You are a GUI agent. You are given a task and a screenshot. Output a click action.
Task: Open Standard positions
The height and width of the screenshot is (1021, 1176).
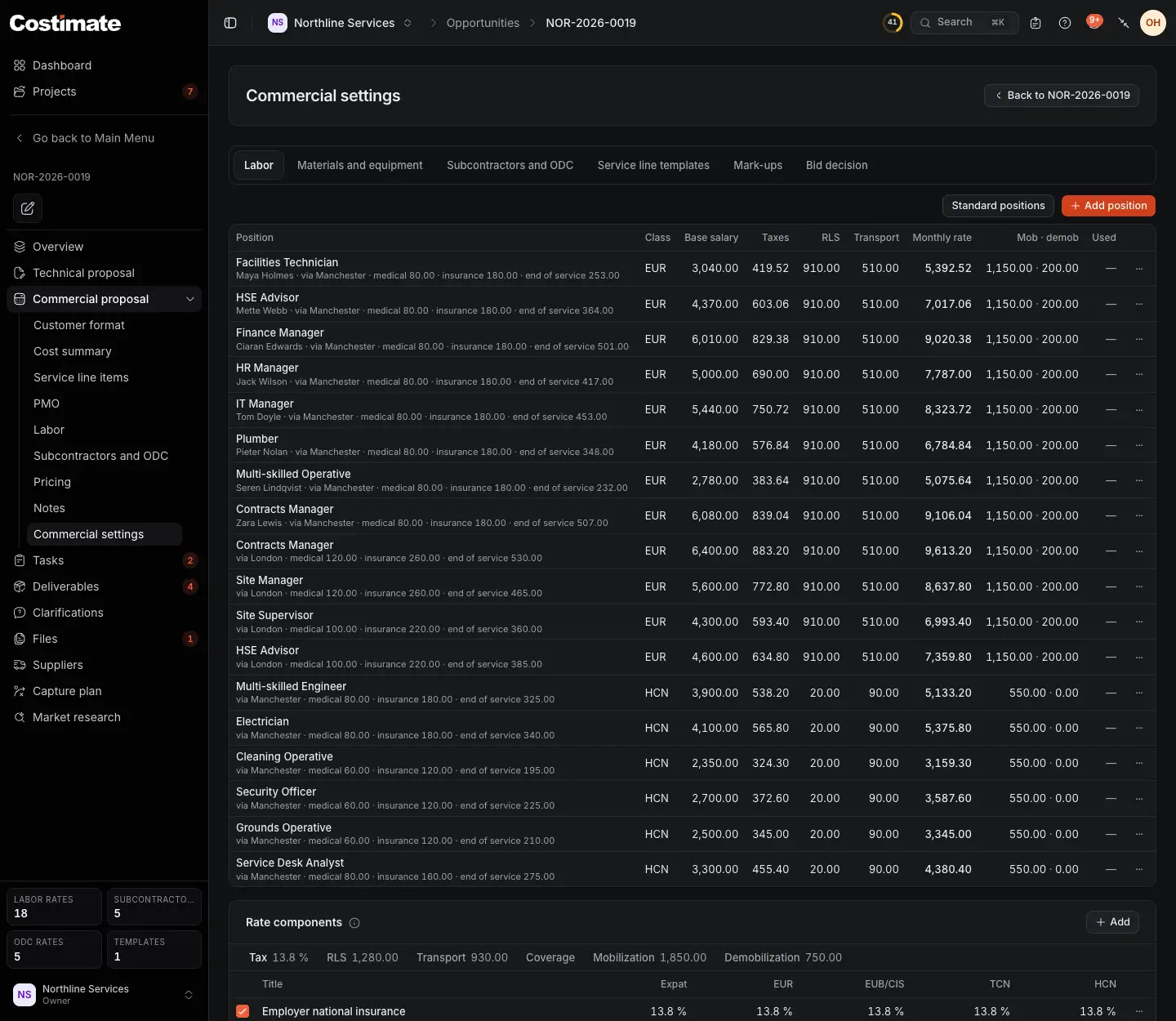tap(998, 206)
